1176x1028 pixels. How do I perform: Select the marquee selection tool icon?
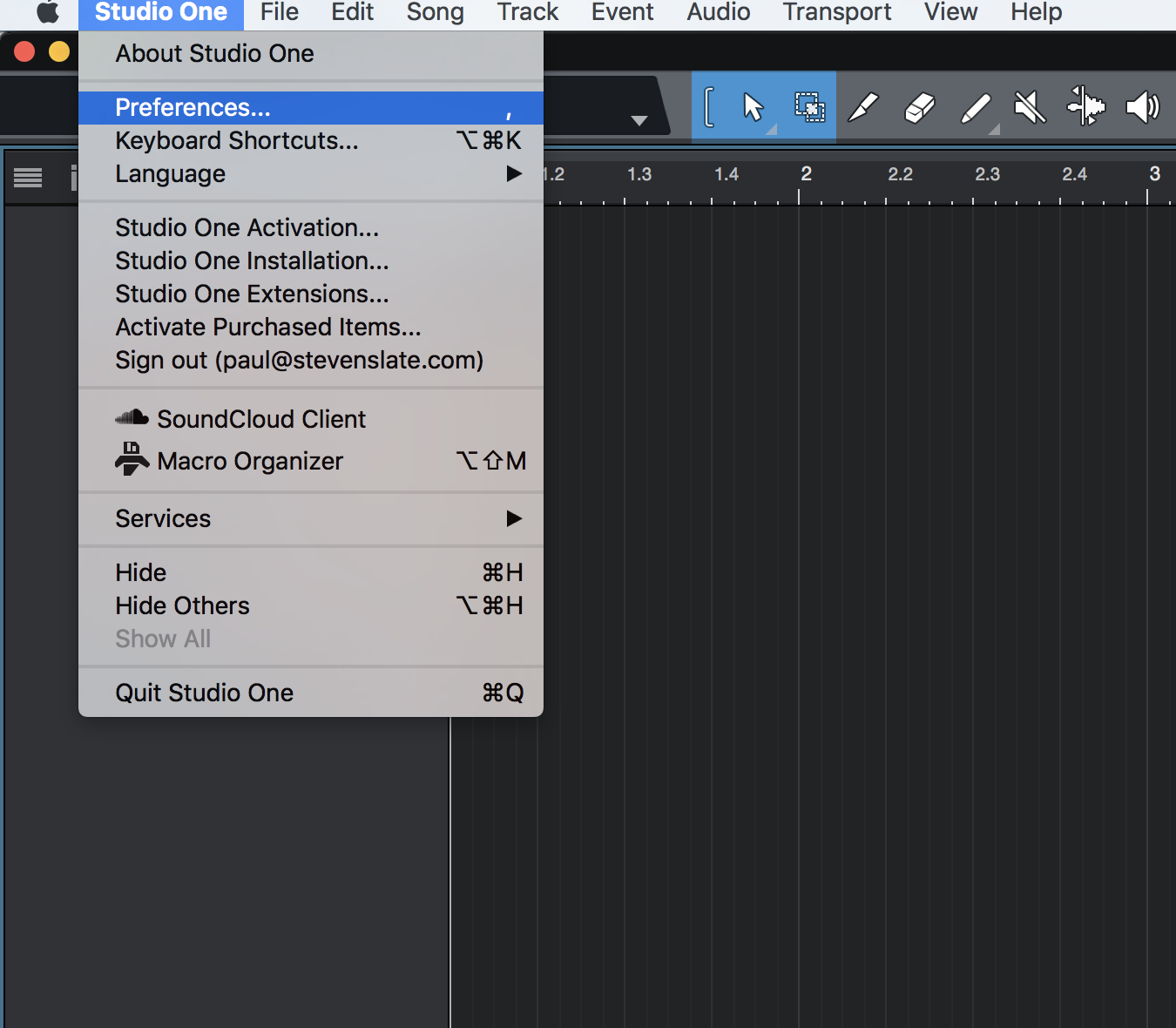pyautogui.click(x=810, y=107)
